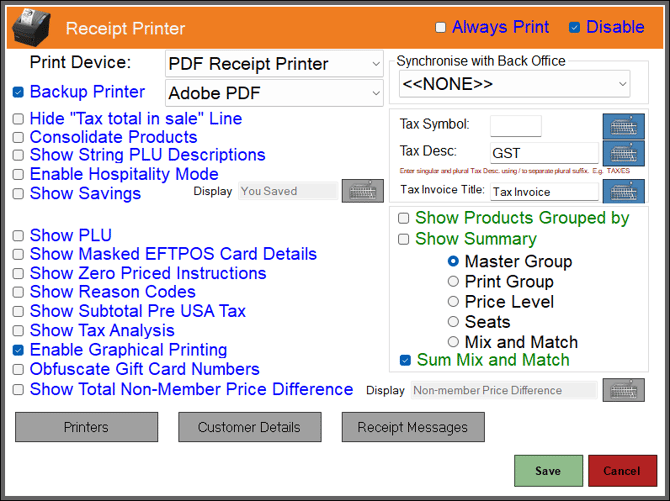Image resolution: width=670 pixels, height=501 pixels.
Task: Click the Tax Invoice Title input field
Action: [x=544, y=192]
